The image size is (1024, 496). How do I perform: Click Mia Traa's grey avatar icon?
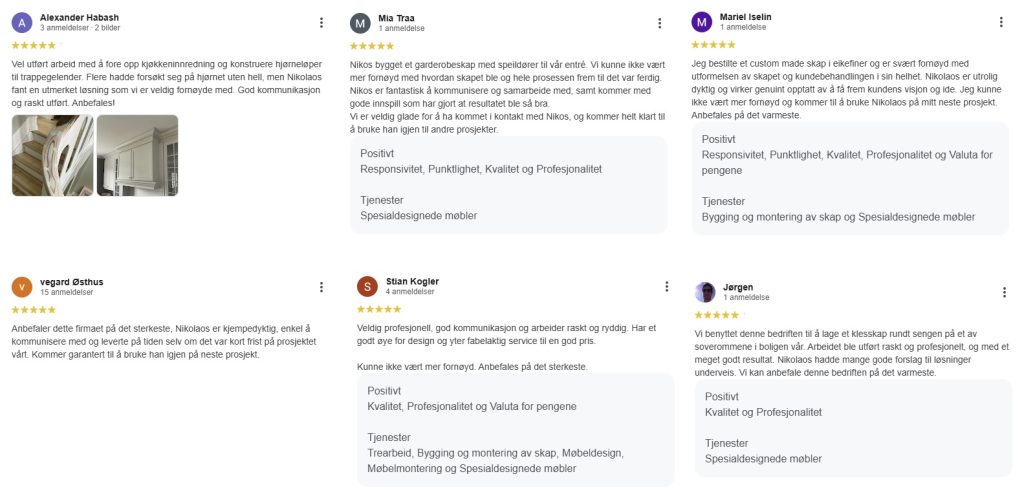[x=360, y=23]
